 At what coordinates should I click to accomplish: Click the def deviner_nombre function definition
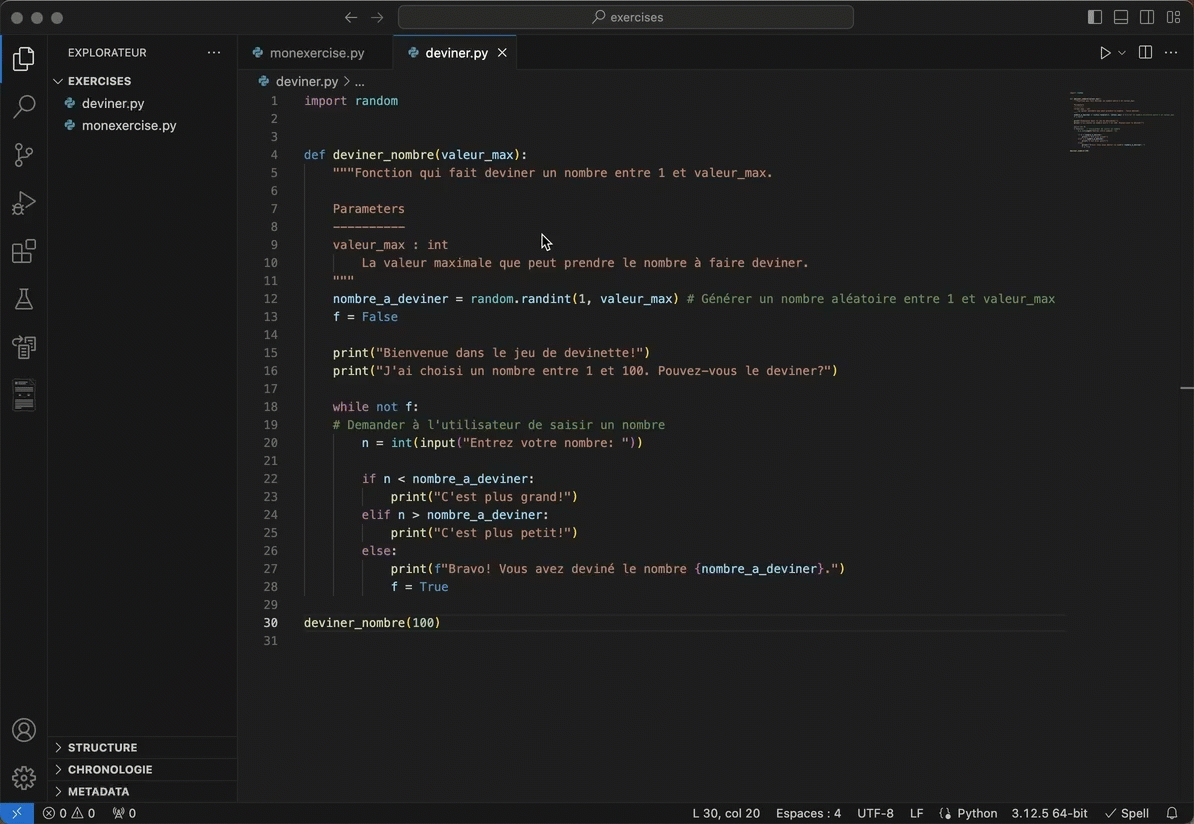[415, 155]
